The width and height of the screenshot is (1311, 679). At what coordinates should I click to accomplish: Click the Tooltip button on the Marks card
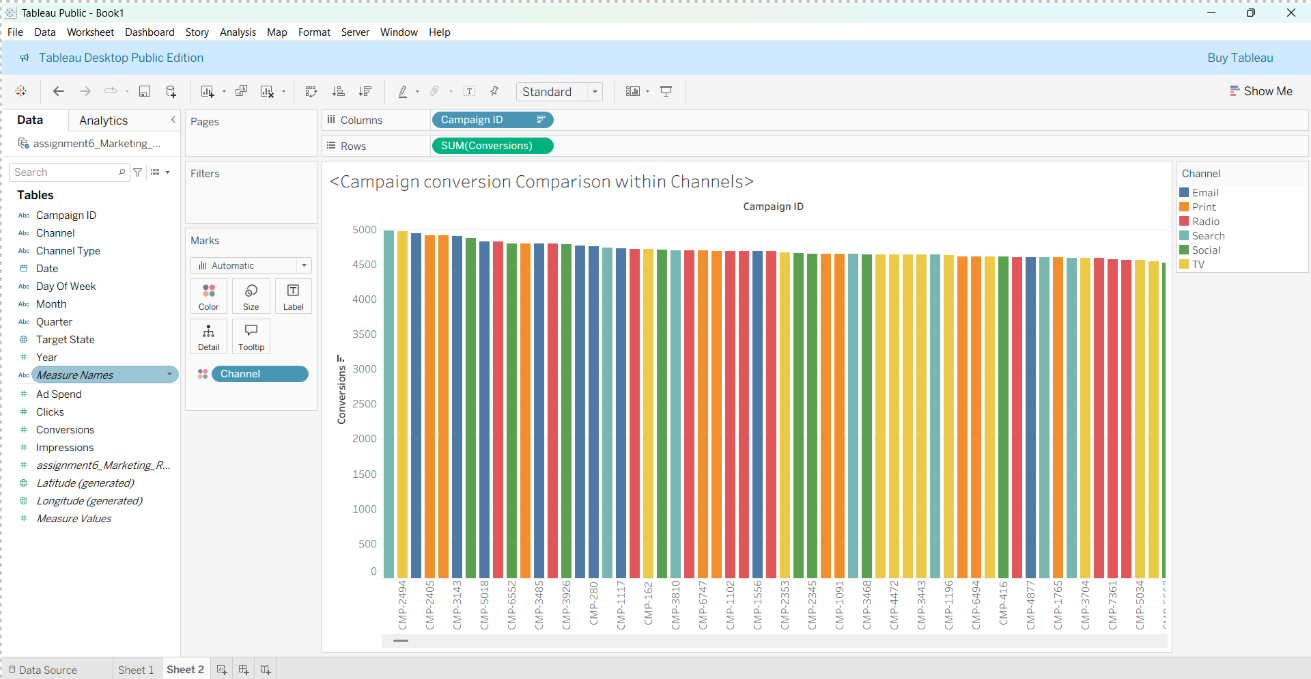pyautogui.click(x=251, y=337)
